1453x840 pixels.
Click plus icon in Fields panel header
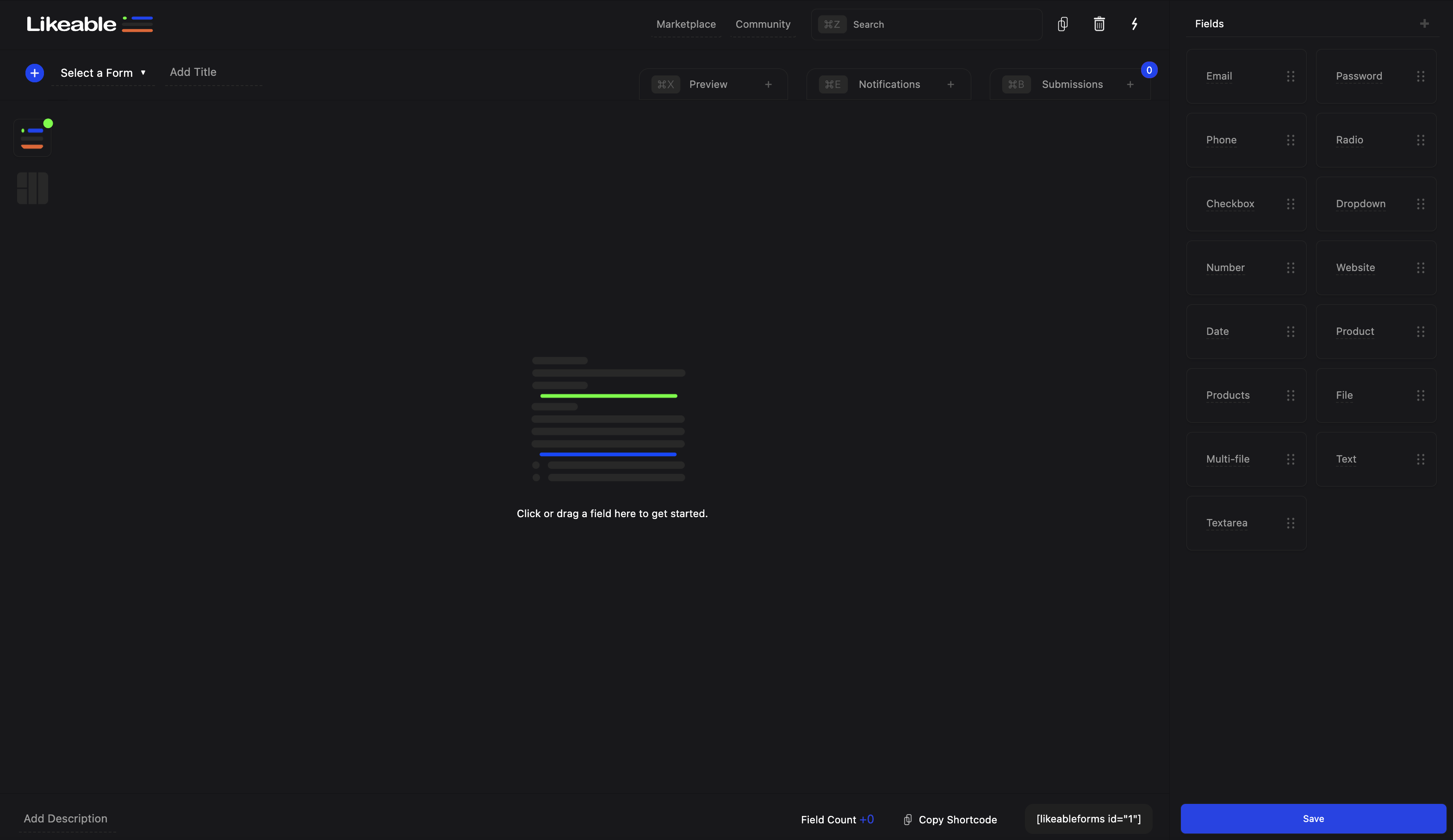click(x=1424, y=24)
